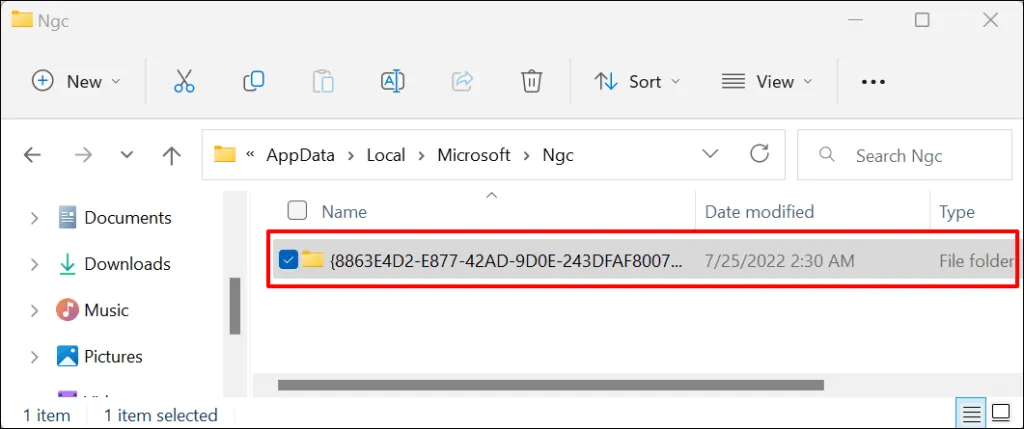1024x429 pixels.
Task: Click the Copy icon in toolbar
Action: (x=254, y=82)
